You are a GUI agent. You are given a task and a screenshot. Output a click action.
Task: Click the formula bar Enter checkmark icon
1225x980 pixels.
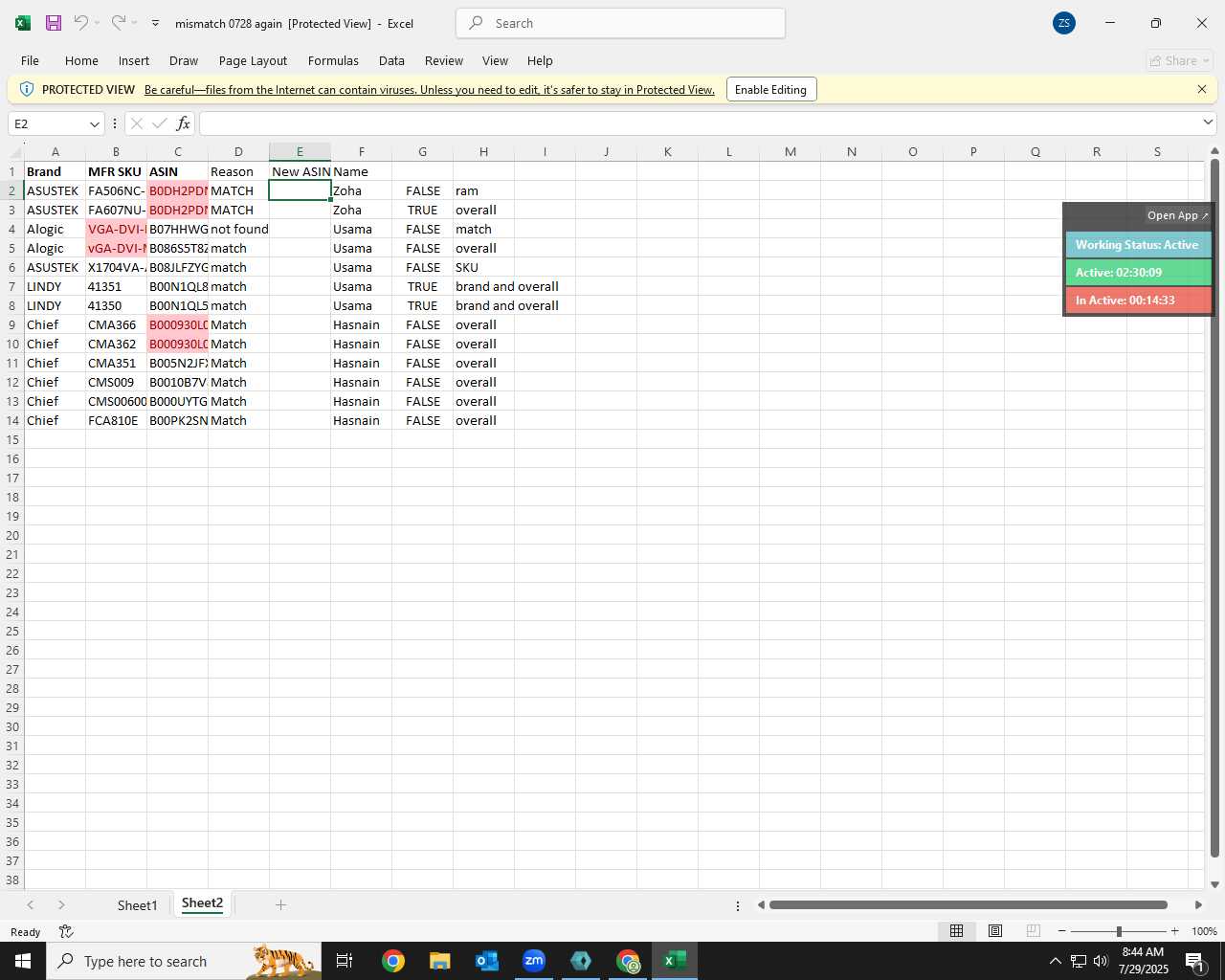[160, 123]
